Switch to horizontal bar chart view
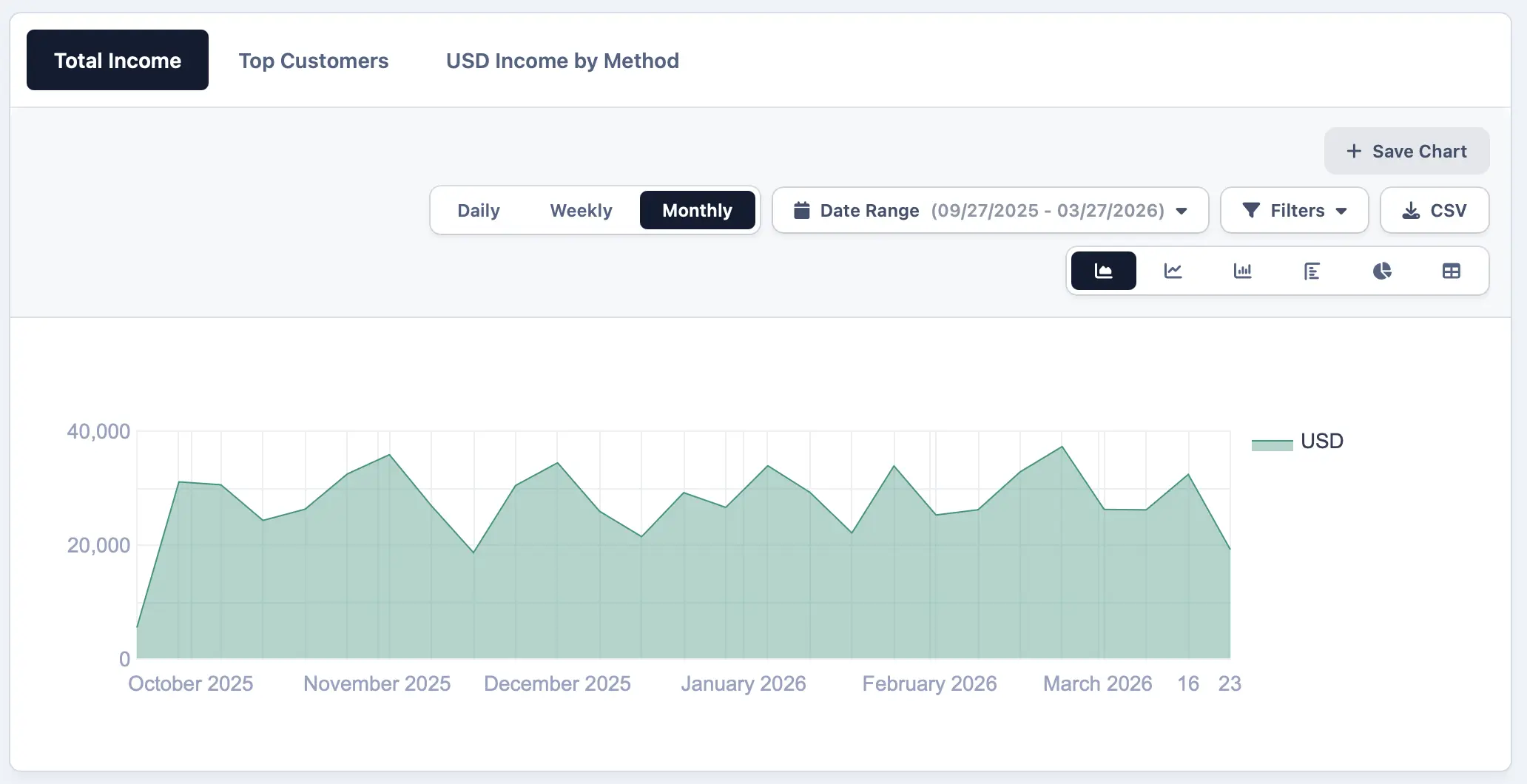 [x=1312, y=271]
